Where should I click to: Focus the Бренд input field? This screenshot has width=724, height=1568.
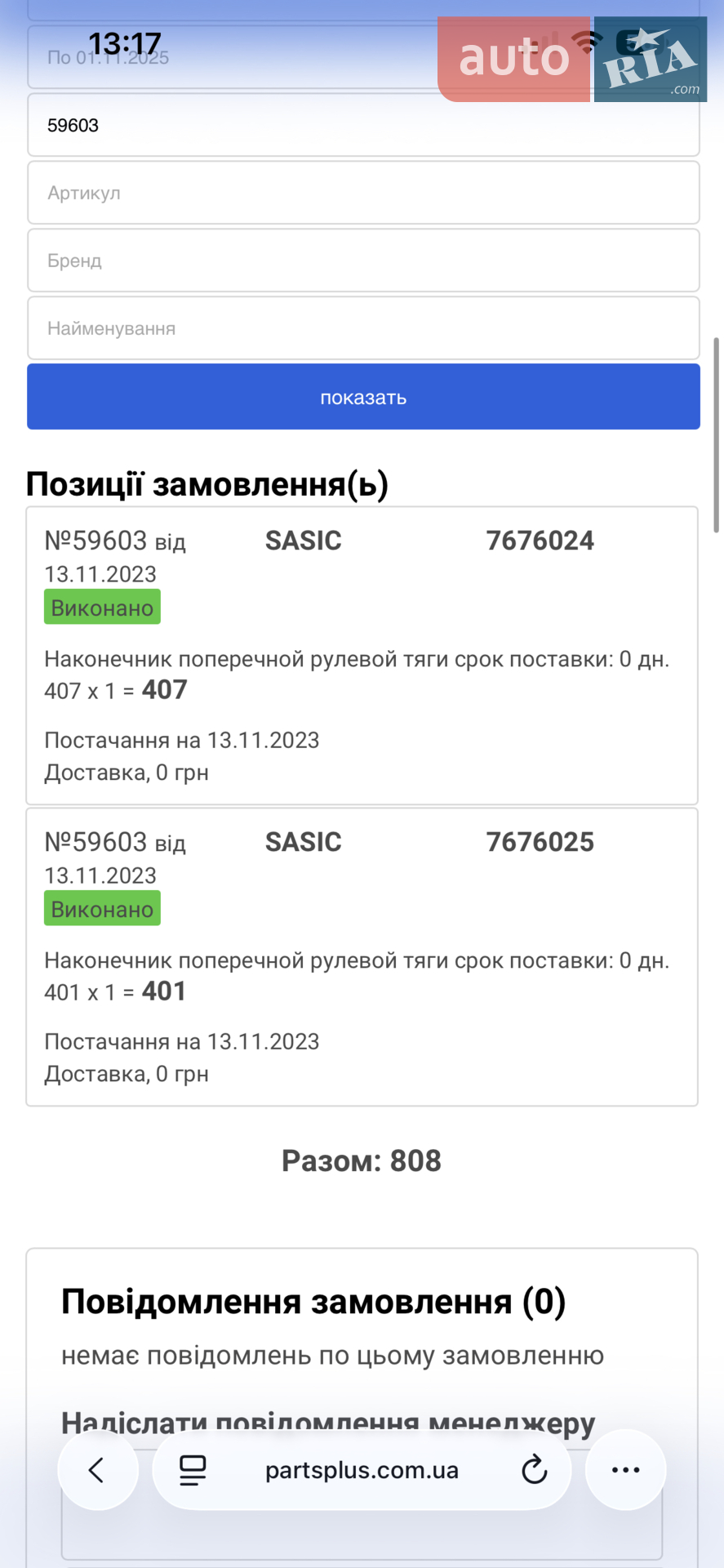point(363,261)
